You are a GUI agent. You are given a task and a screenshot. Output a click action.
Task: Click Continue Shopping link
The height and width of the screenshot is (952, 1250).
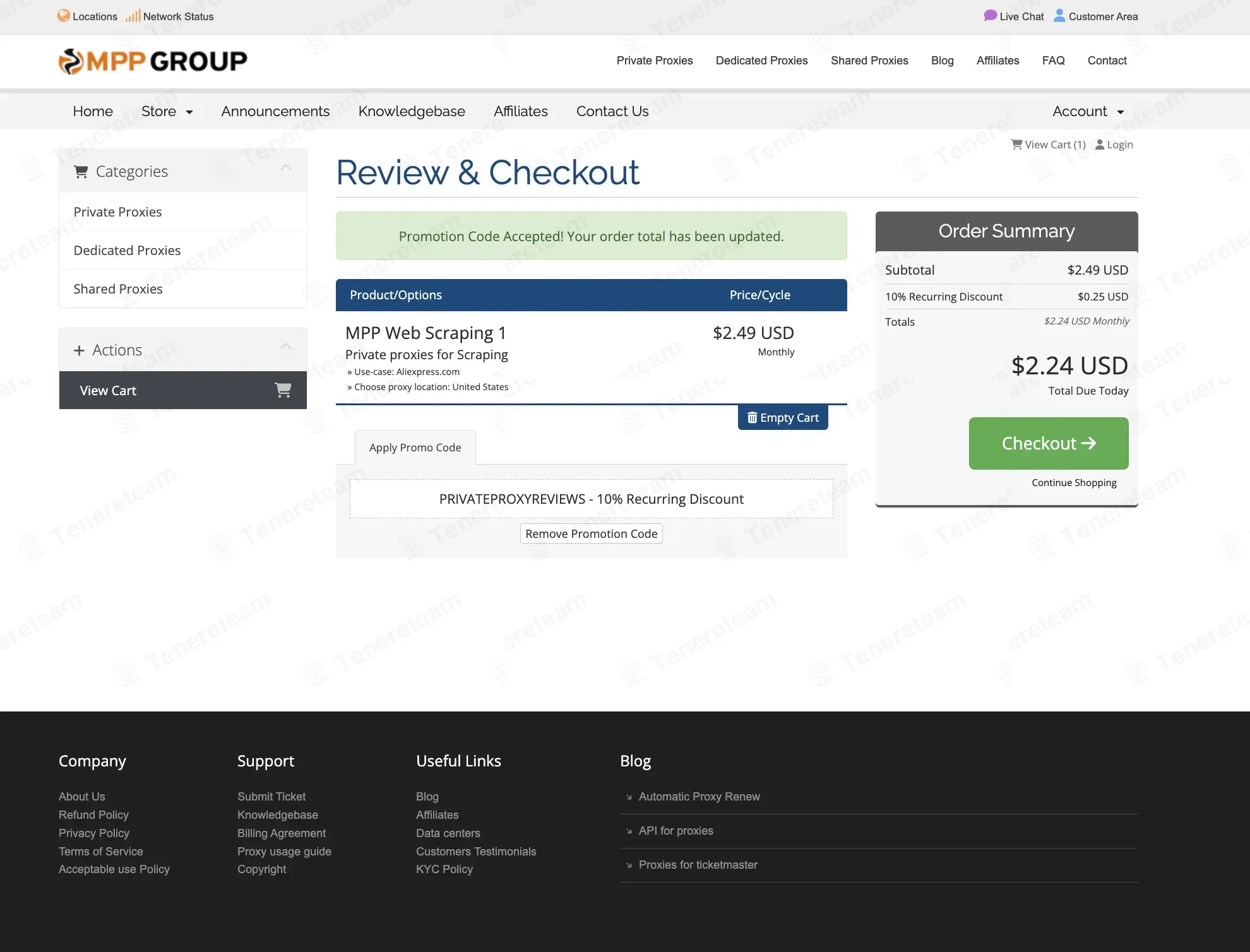(x=1074, y=482)
